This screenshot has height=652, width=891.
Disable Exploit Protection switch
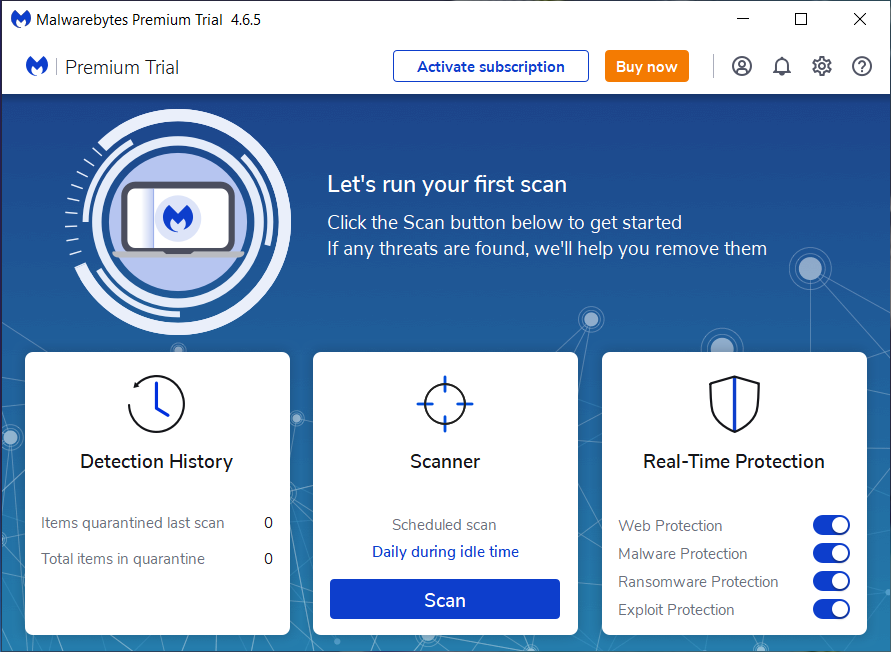(x=831, y=609)
